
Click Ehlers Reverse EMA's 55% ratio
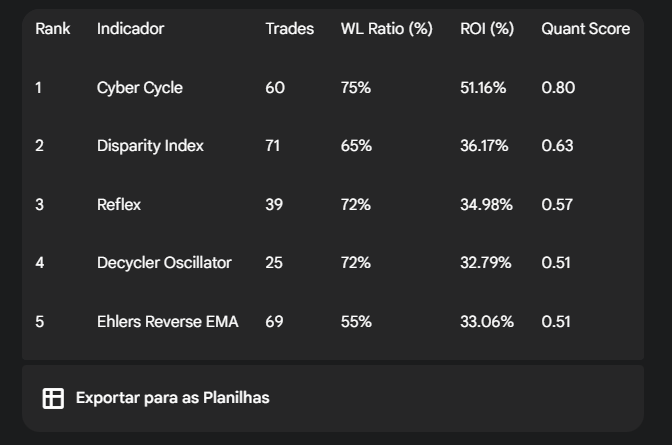(355, 322)
